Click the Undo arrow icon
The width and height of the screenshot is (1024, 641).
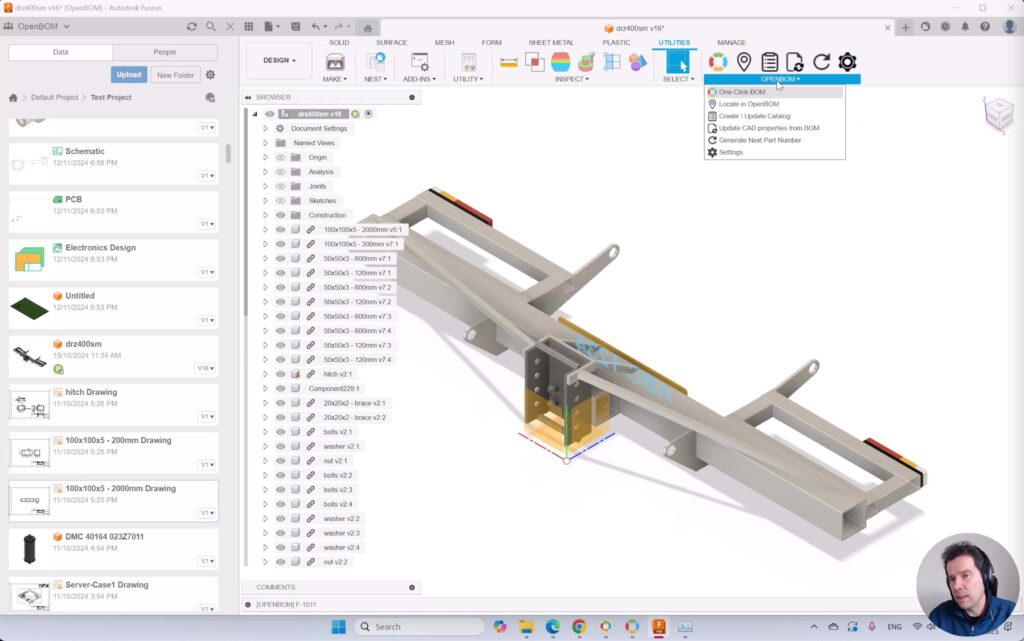coord(315,27)
